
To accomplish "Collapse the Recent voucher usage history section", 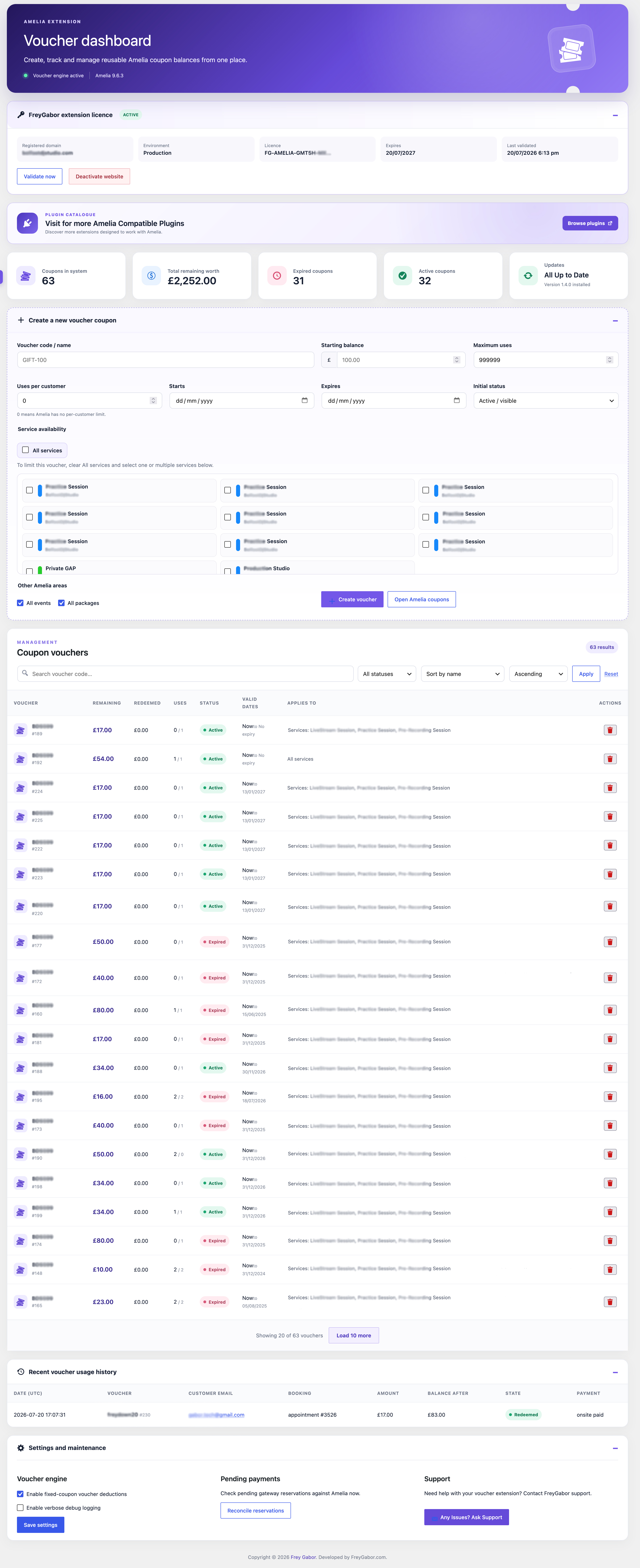I will click(615, 1372).
